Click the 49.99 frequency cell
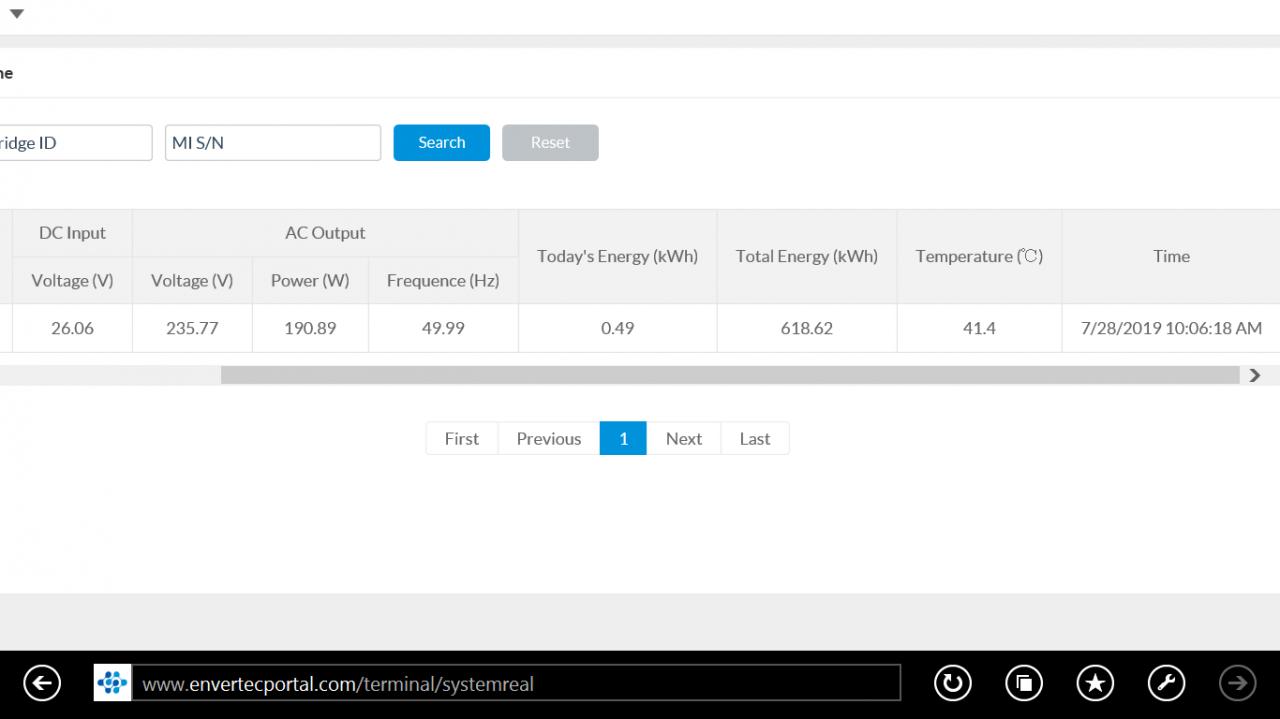The width and height of the screenshot is (1280, 719). click(x=443, y=328)
